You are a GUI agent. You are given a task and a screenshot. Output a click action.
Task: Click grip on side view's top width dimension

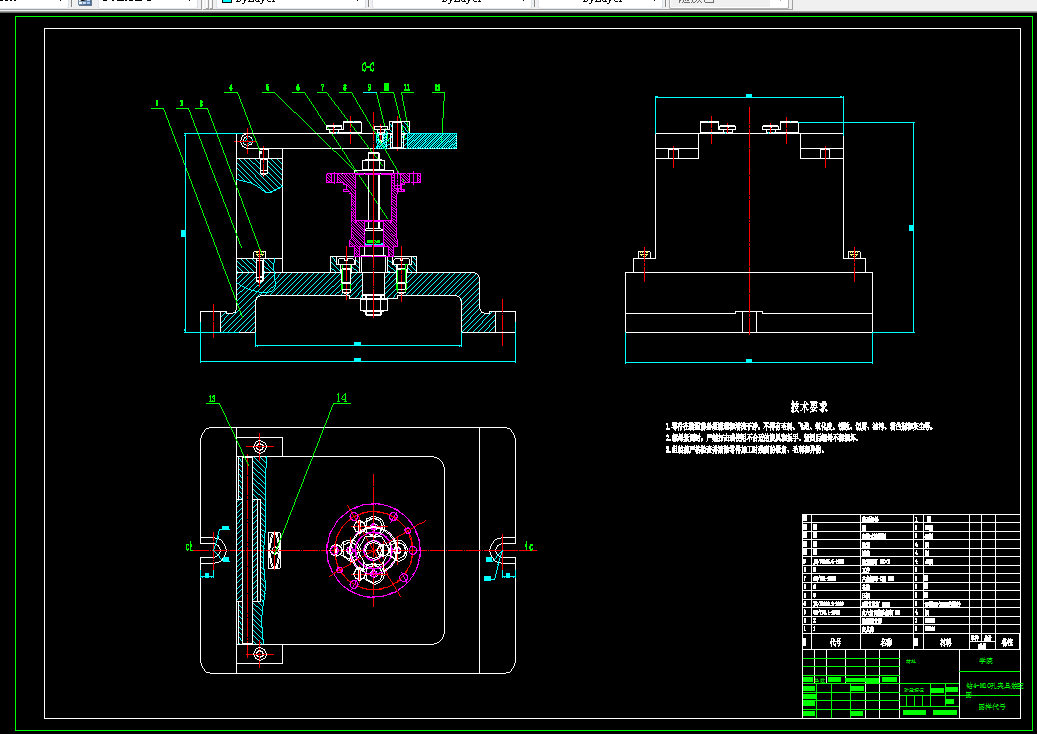(749, 97)
